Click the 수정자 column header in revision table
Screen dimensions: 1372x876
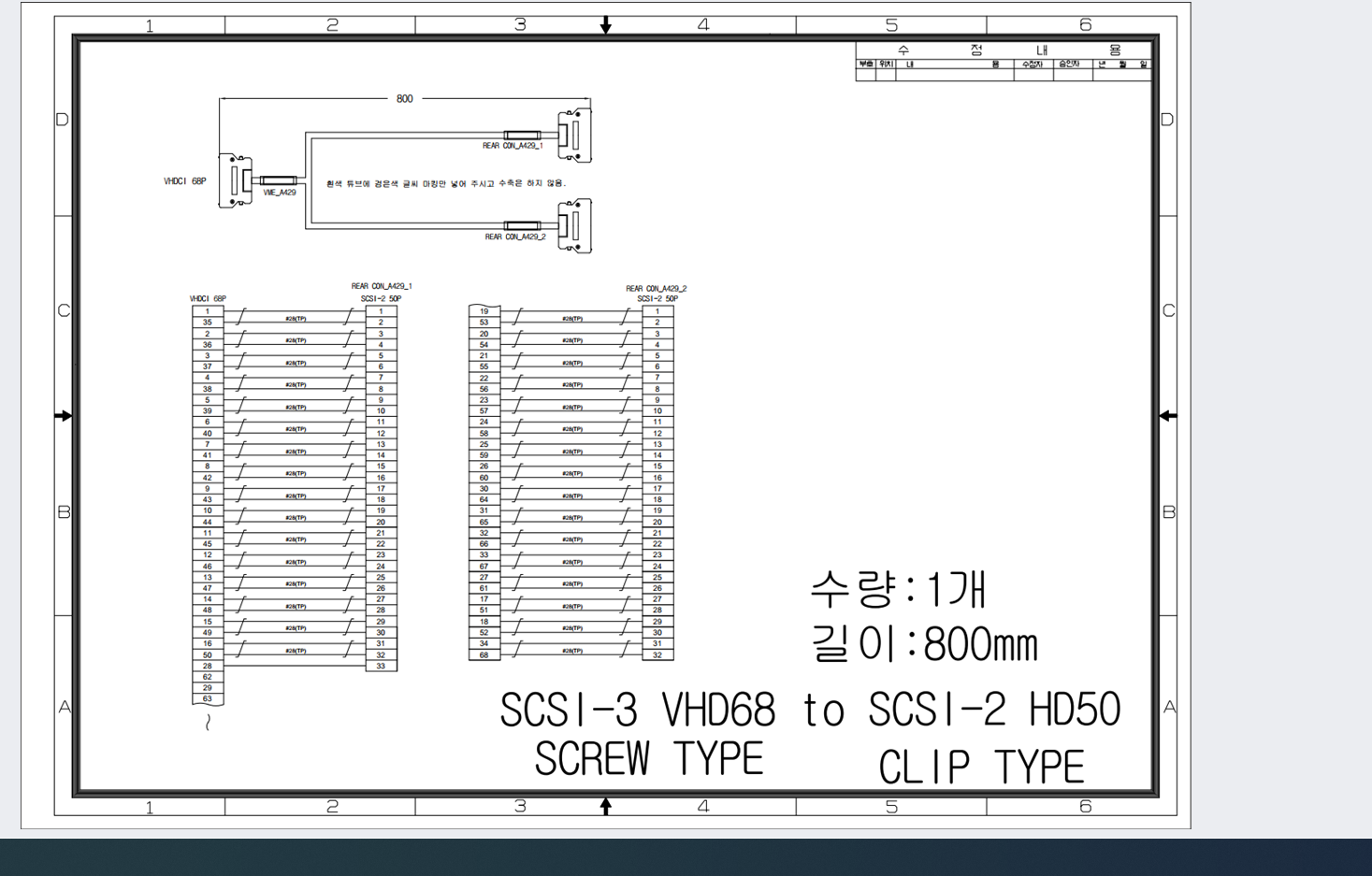click(1033, 65)
